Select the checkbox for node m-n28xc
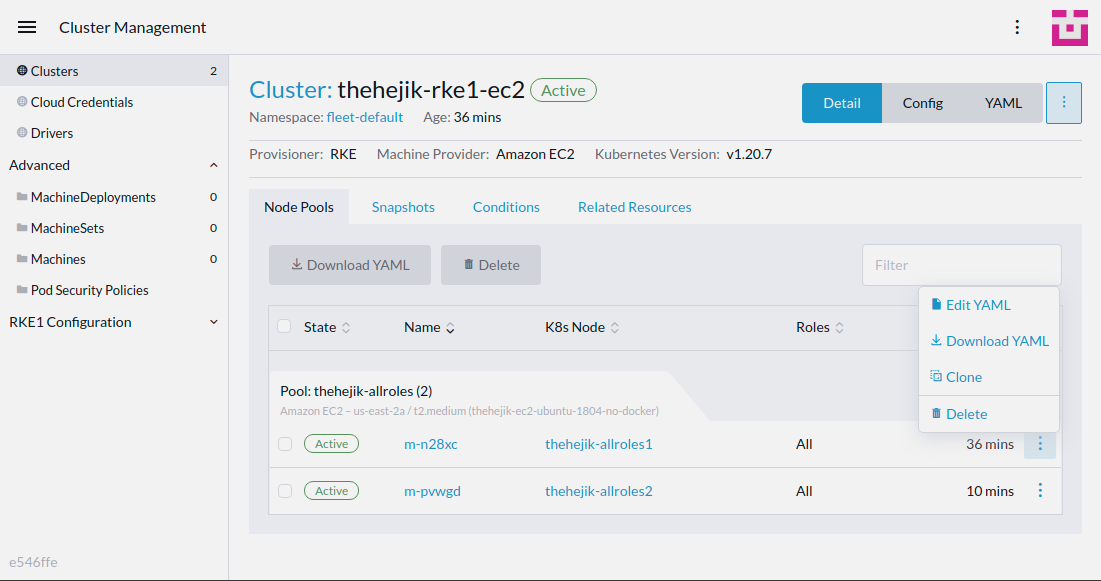Viewport: 1101px width, 581px height. (284, 443)
